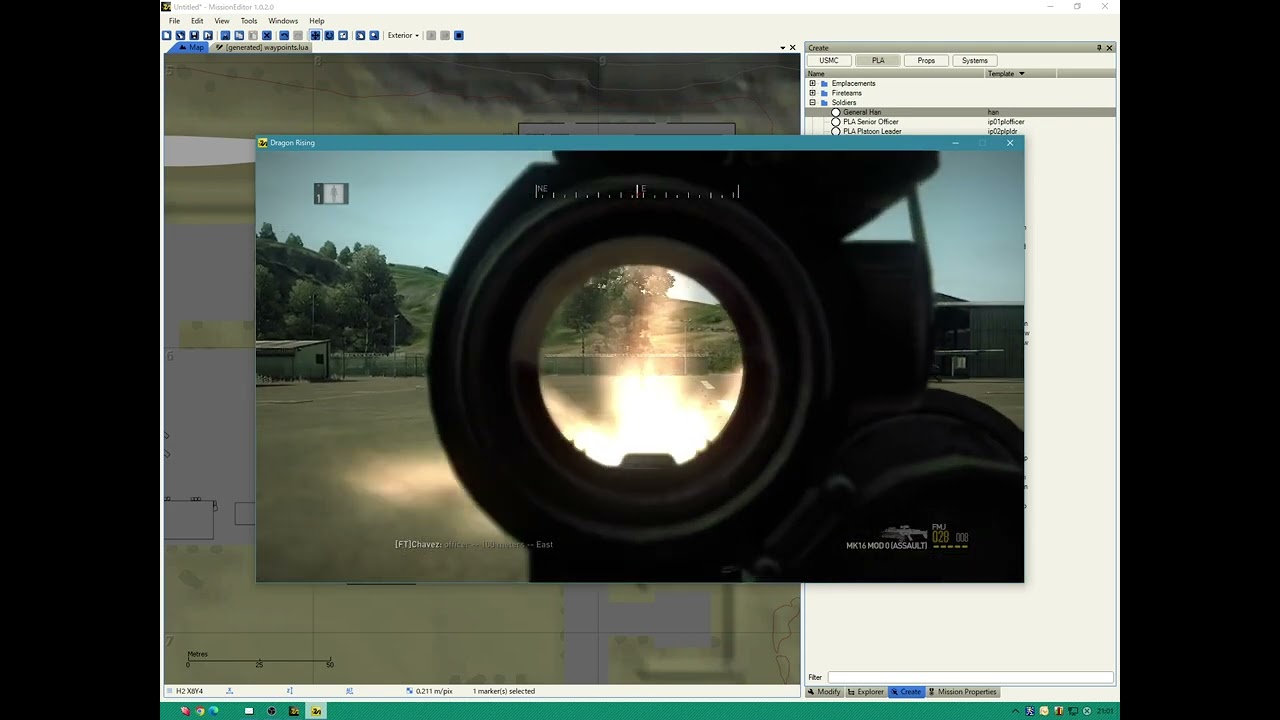Click the Stop mission square icon
This screenshot has height=720, width=1280.
coord(459,35)
